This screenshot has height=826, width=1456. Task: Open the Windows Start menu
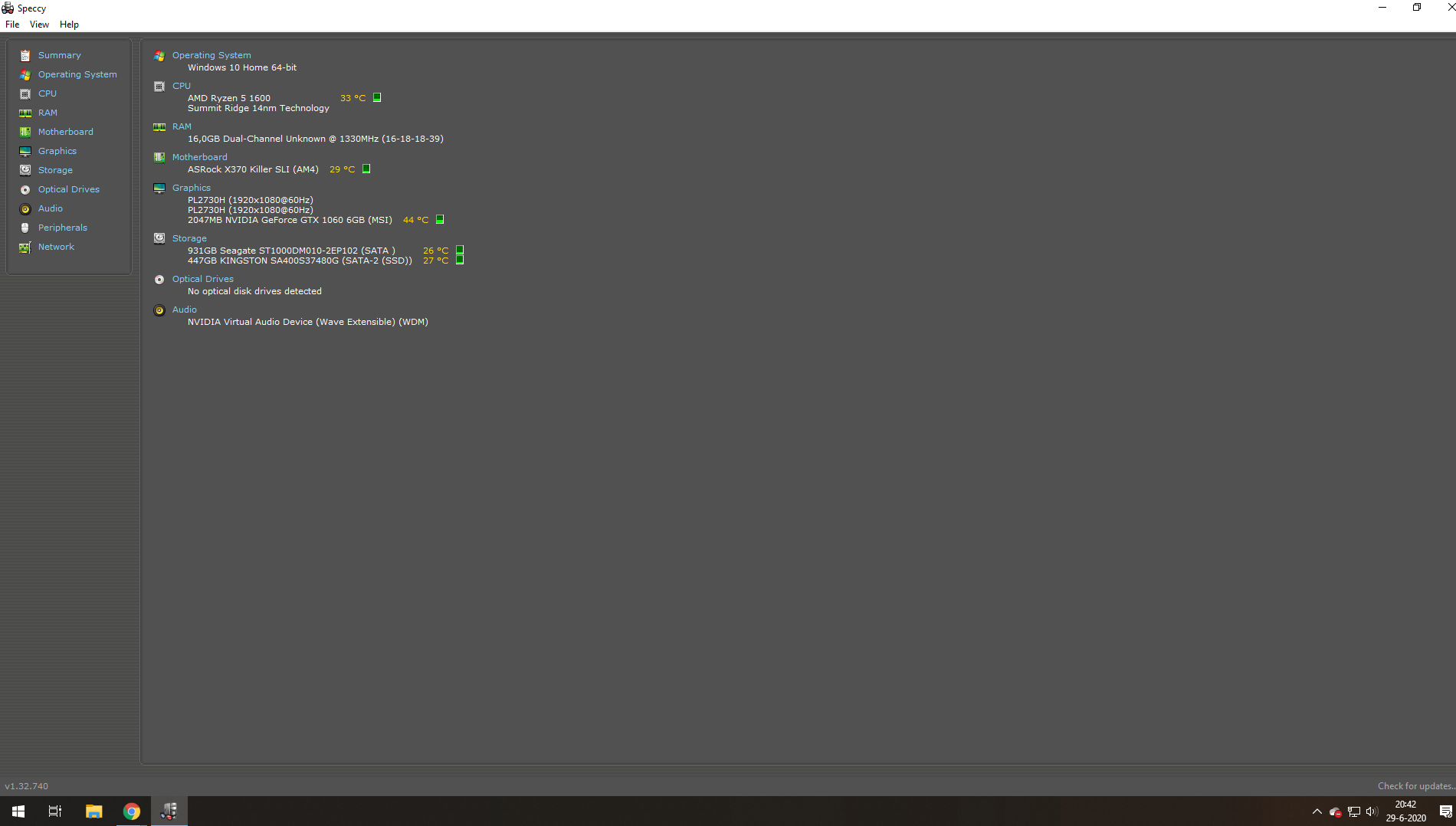[x=18, y=811]
